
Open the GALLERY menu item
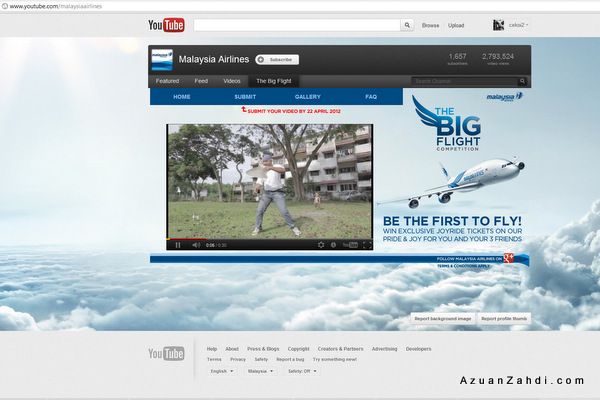tap(308, 97)
